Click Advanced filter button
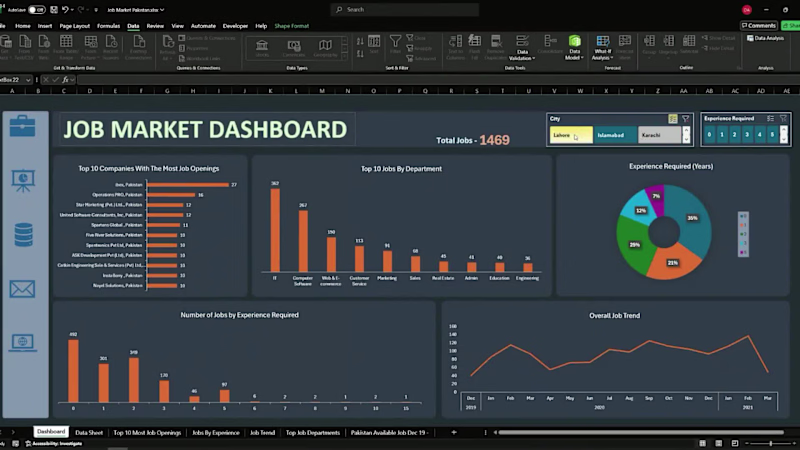Viewport: 800px width, 450px height. [x=421, y=59]
